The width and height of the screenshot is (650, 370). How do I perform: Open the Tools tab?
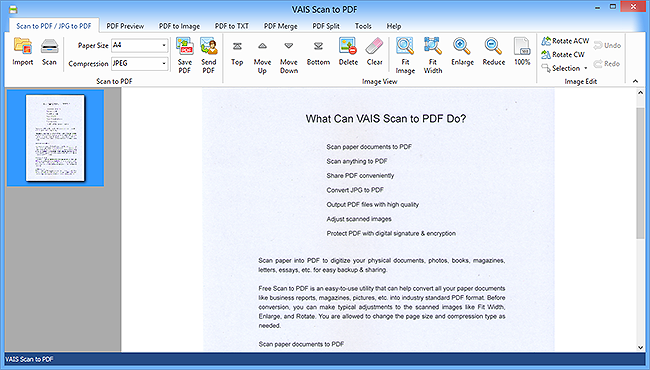tap(363, 26)
